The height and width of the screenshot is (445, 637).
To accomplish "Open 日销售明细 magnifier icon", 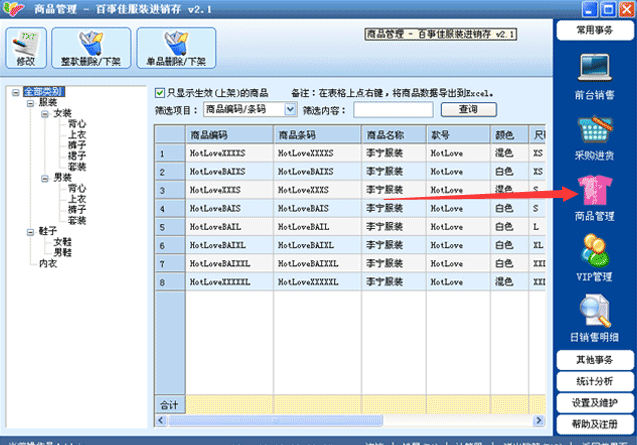I will pos(595,311).
